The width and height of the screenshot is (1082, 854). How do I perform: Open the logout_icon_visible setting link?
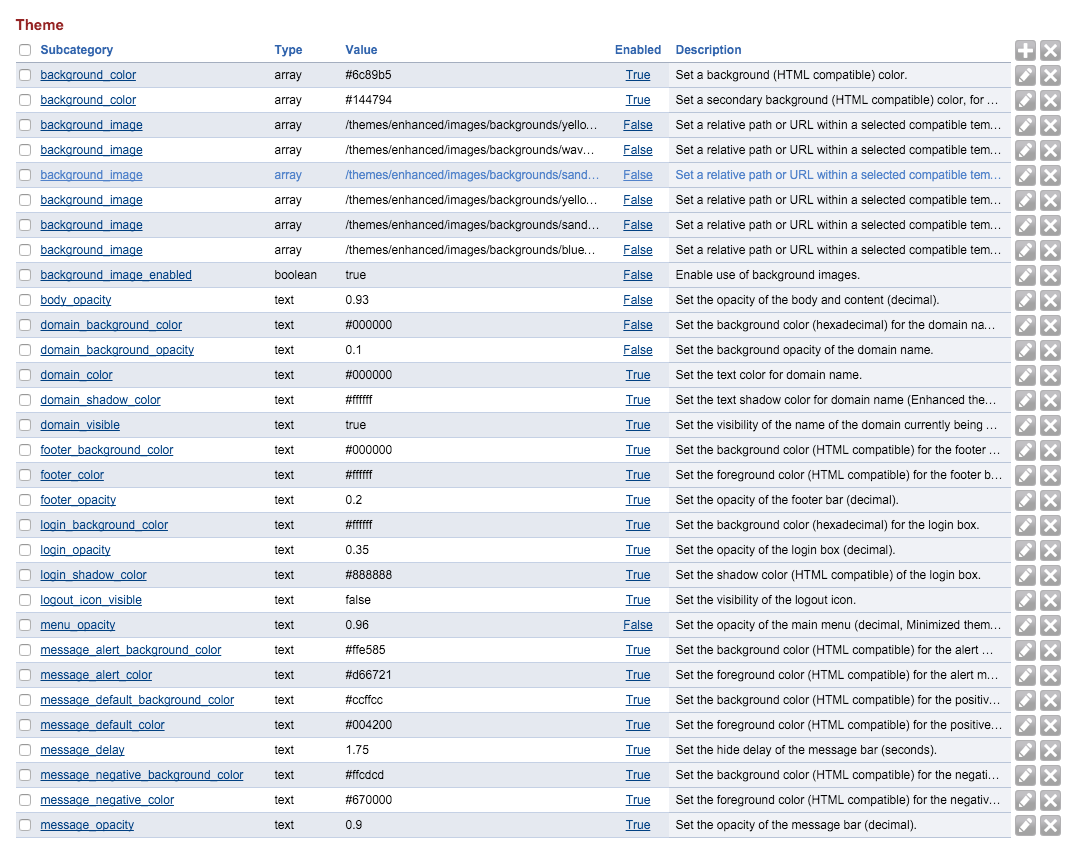(x=90, y=599)
